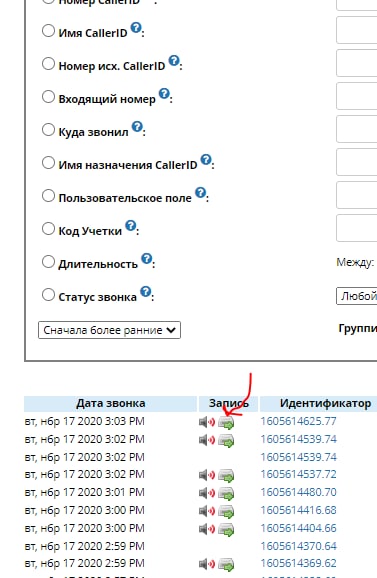Click the Код Учетки input field
377x578 pixels.
pos(357,228)
